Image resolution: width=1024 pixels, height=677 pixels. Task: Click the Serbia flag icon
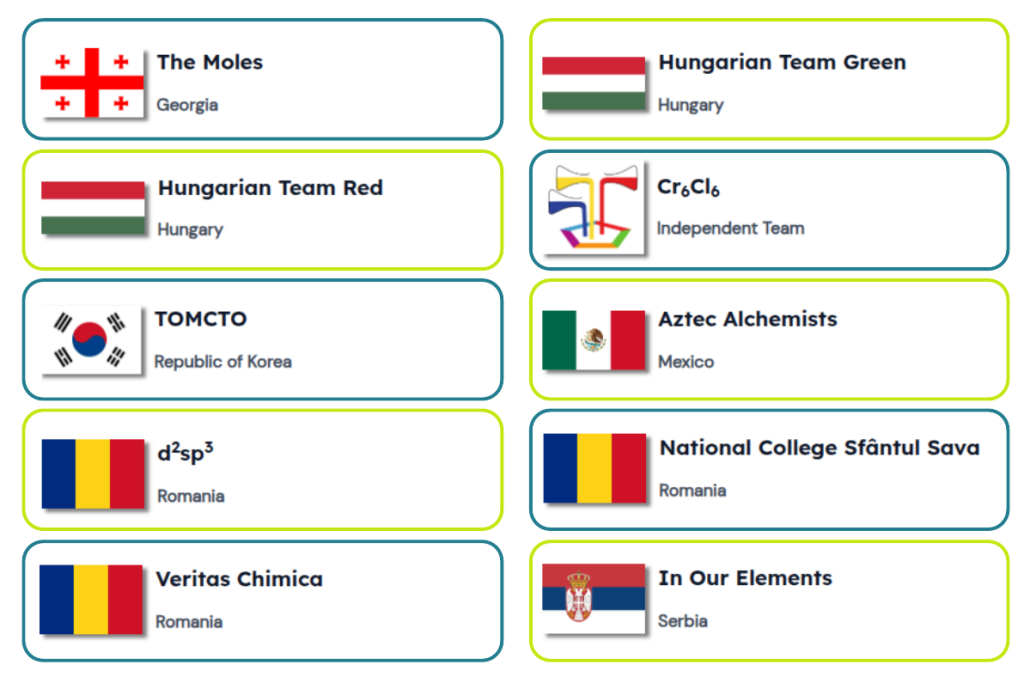(x=594, y=598)
